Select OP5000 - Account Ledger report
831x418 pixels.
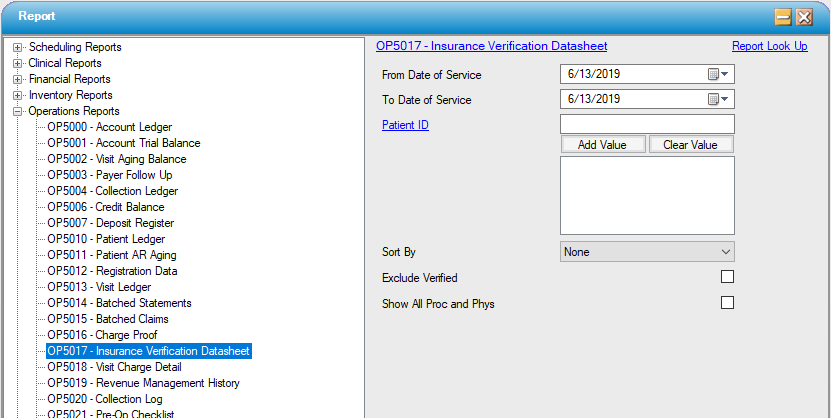coord(109,127)
